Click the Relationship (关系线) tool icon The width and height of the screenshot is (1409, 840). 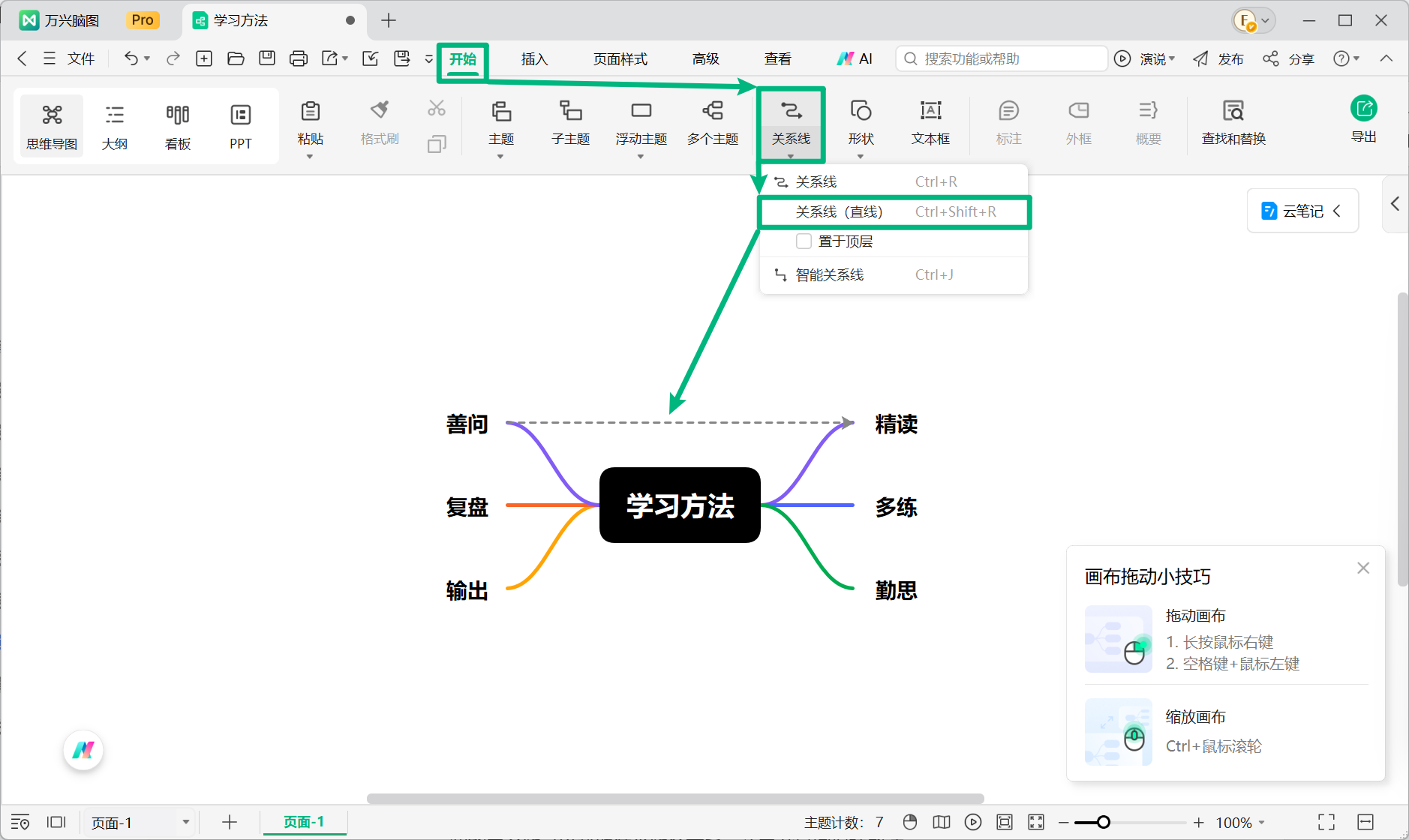click(x=791, y=111)
